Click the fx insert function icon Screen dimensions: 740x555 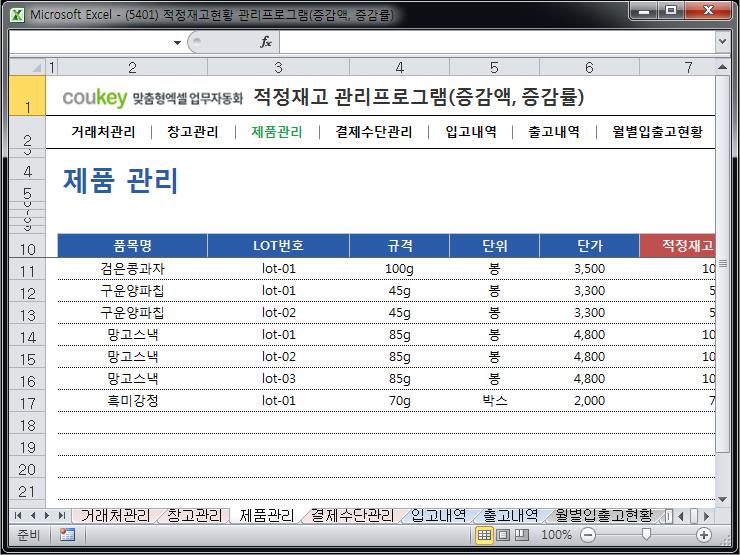tap(266, 42)
